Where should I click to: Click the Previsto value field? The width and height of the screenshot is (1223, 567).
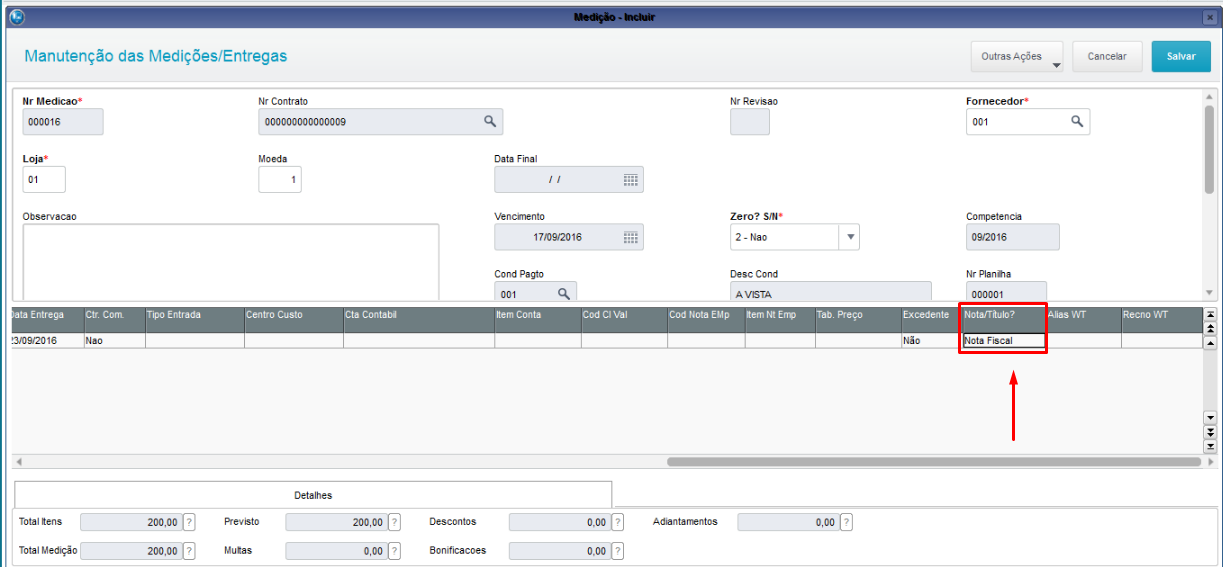point(336,522)
